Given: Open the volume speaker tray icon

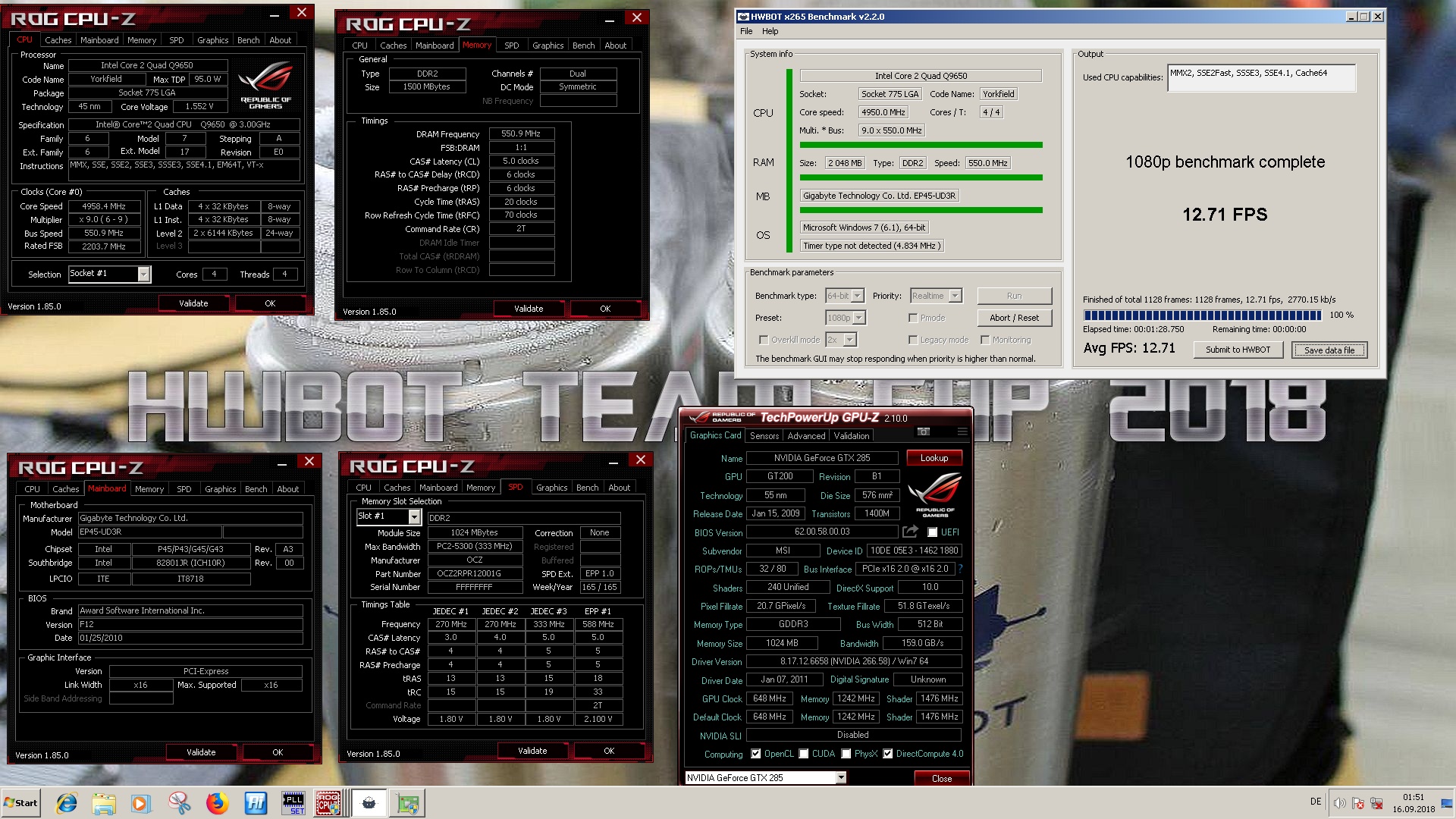Looking at the screenshot, I should (1339, 803).
